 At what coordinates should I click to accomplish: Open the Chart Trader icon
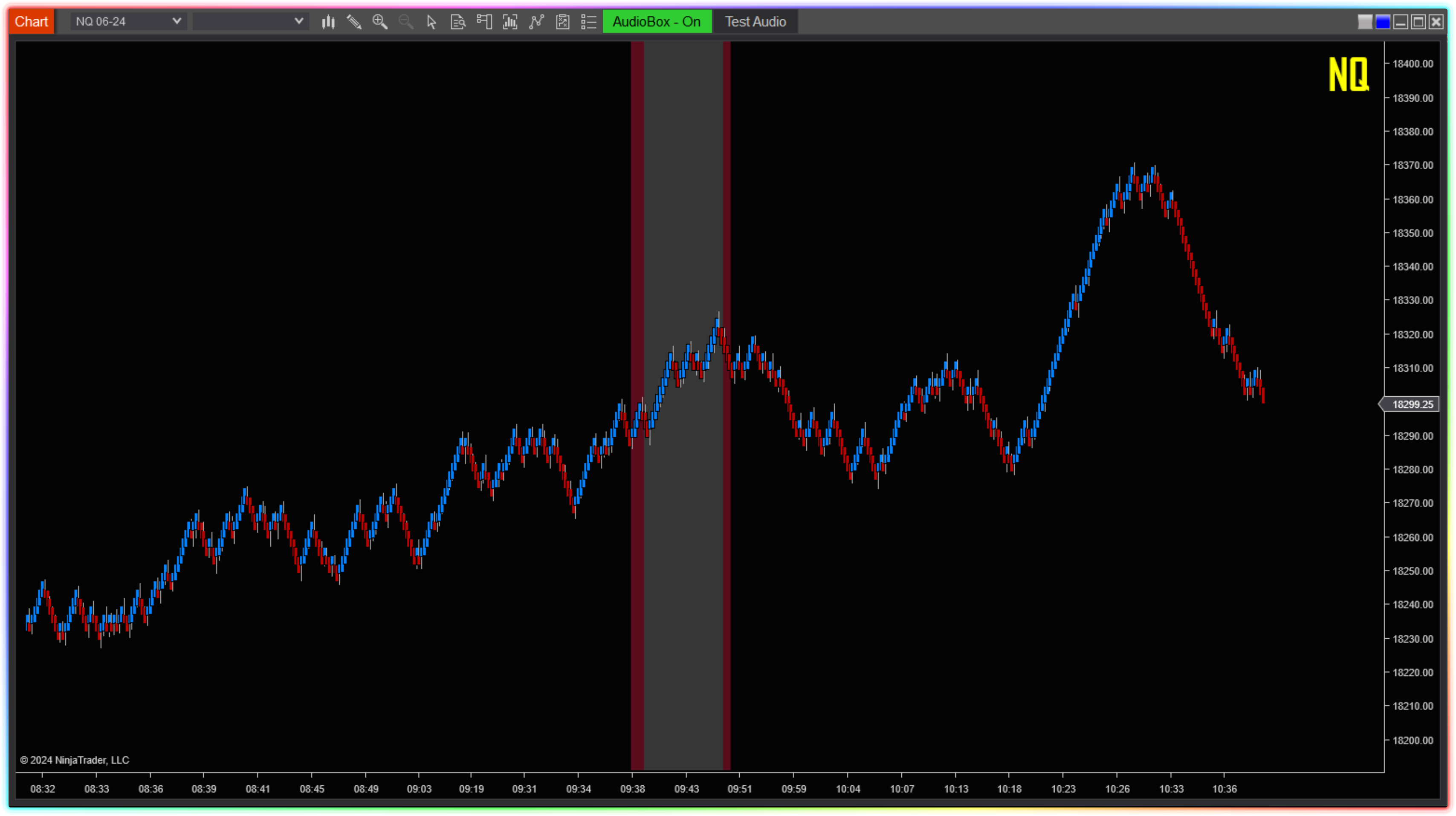tap(484, 22)
